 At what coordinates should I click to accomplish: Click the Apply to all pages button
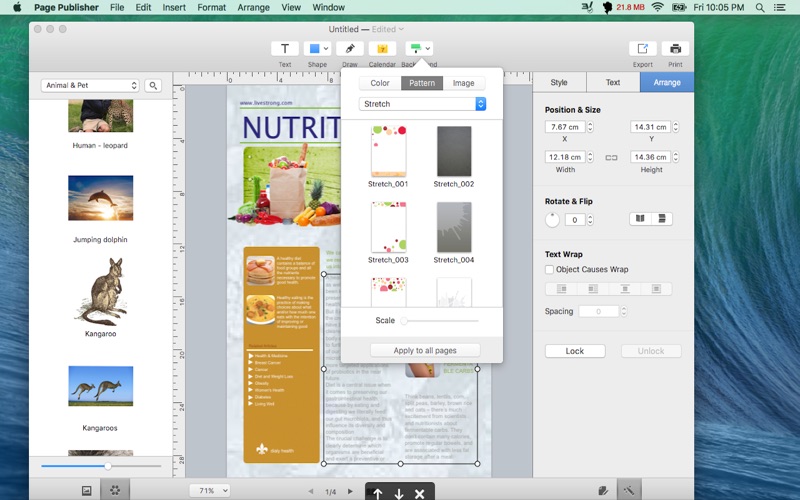(425, 351)
